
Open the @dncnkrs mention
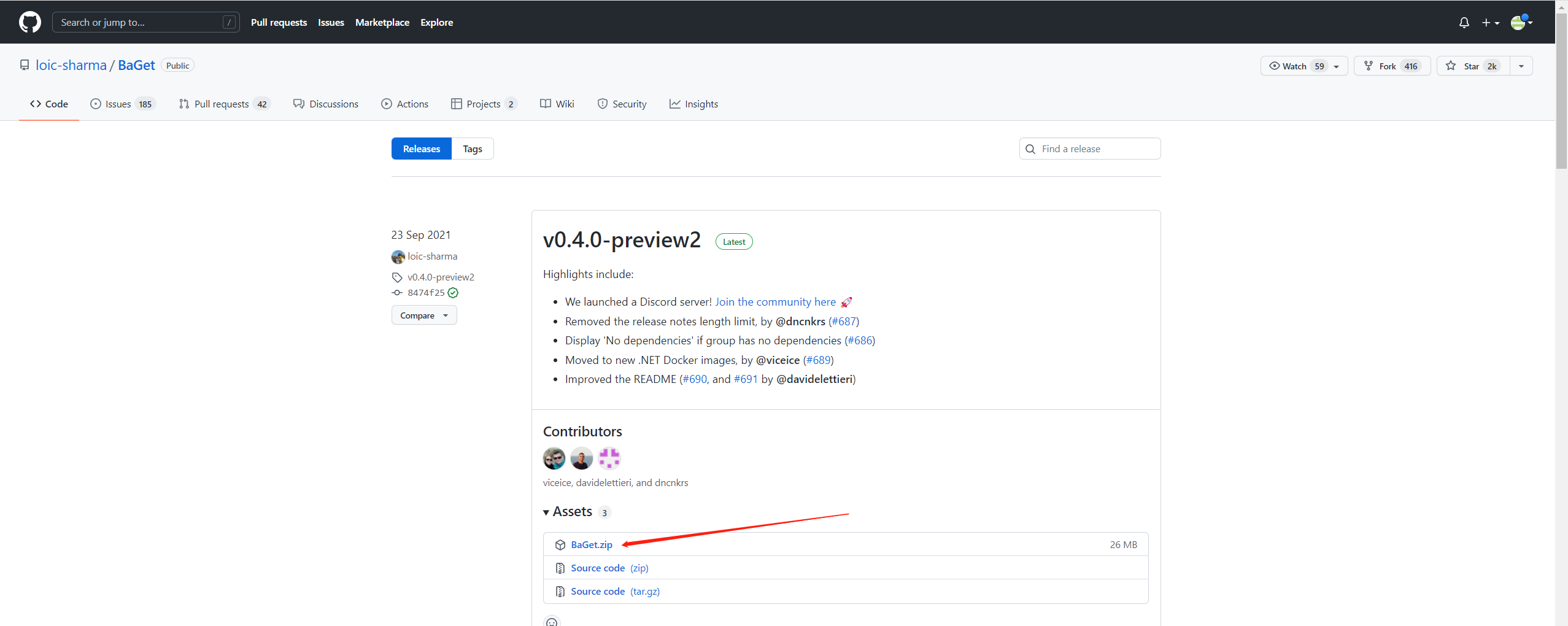click(800, 321)
